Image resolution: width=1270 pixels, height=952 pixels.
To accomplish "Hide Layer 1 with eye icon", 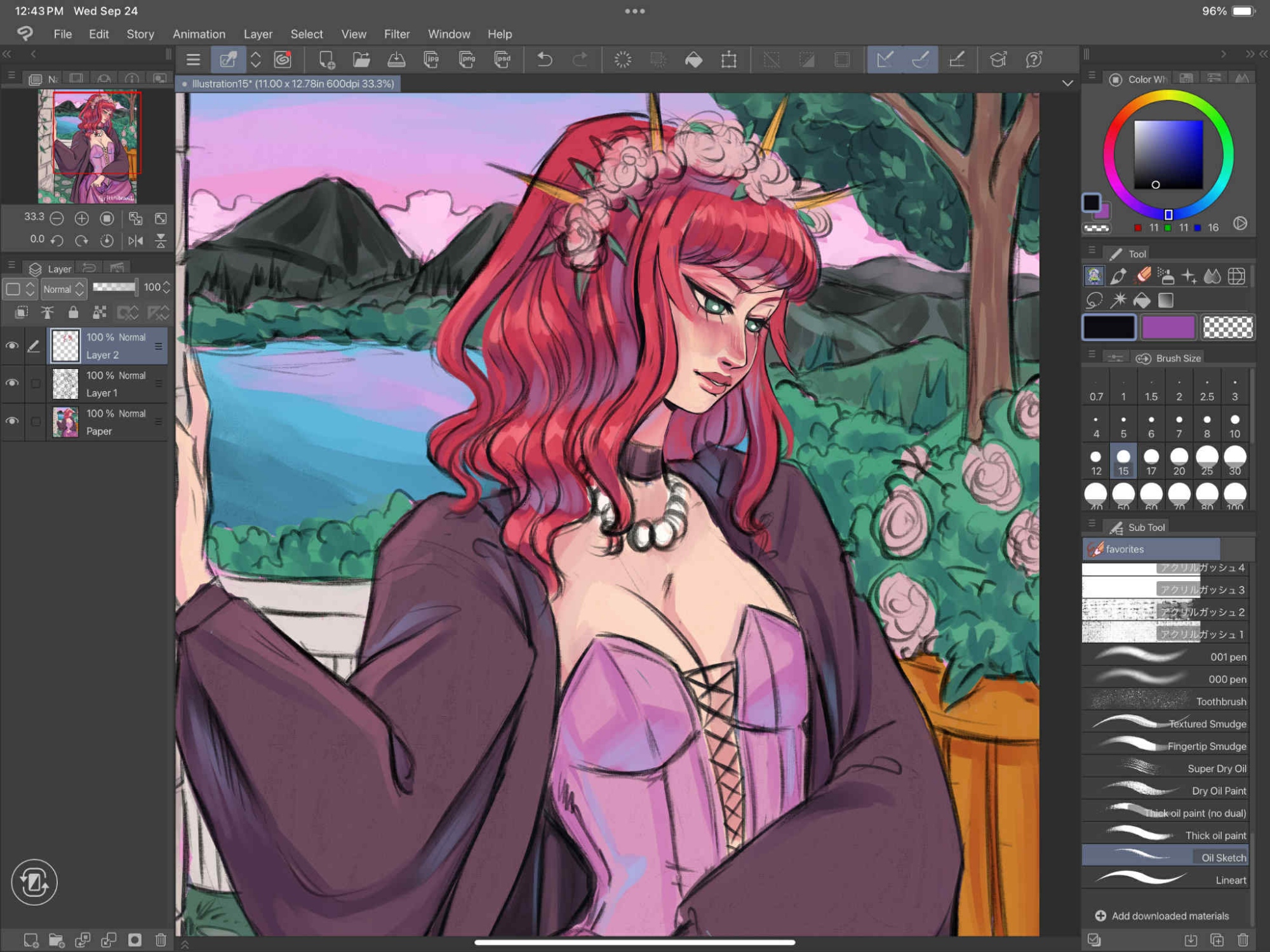I will click(12, 384).
